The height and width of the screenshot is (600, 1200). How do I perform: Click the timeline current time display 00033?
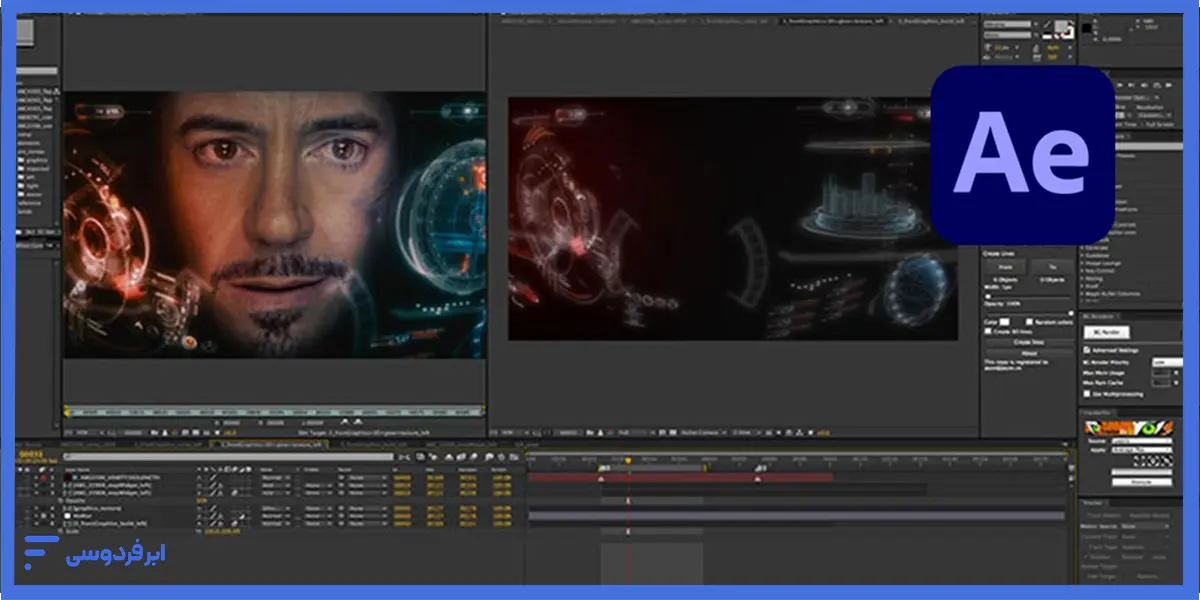(30, 453)
